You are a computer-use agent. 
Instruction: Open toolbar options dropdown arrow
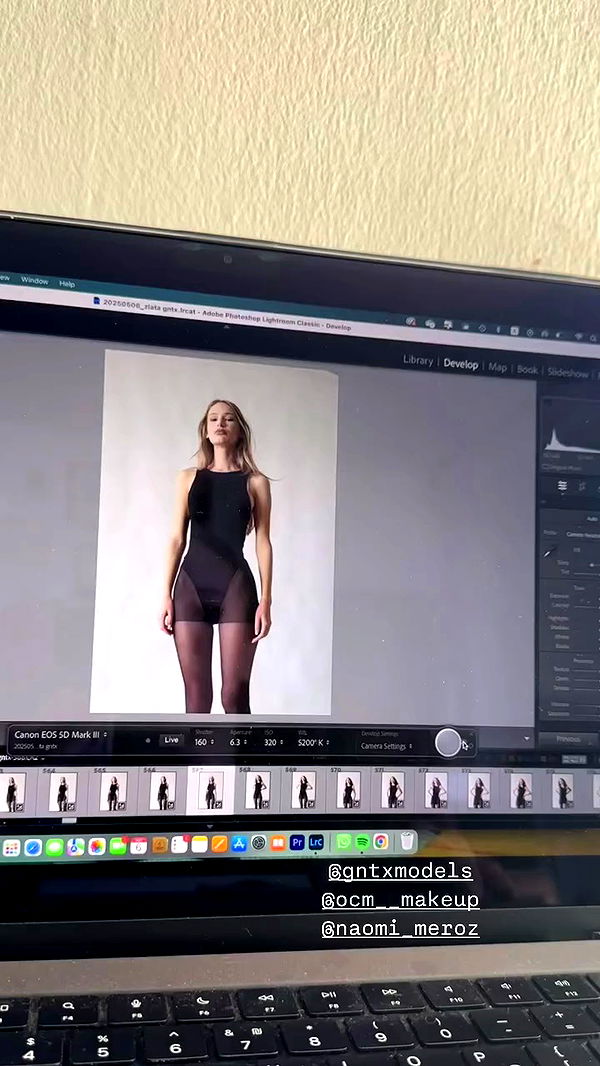point(526,738)
